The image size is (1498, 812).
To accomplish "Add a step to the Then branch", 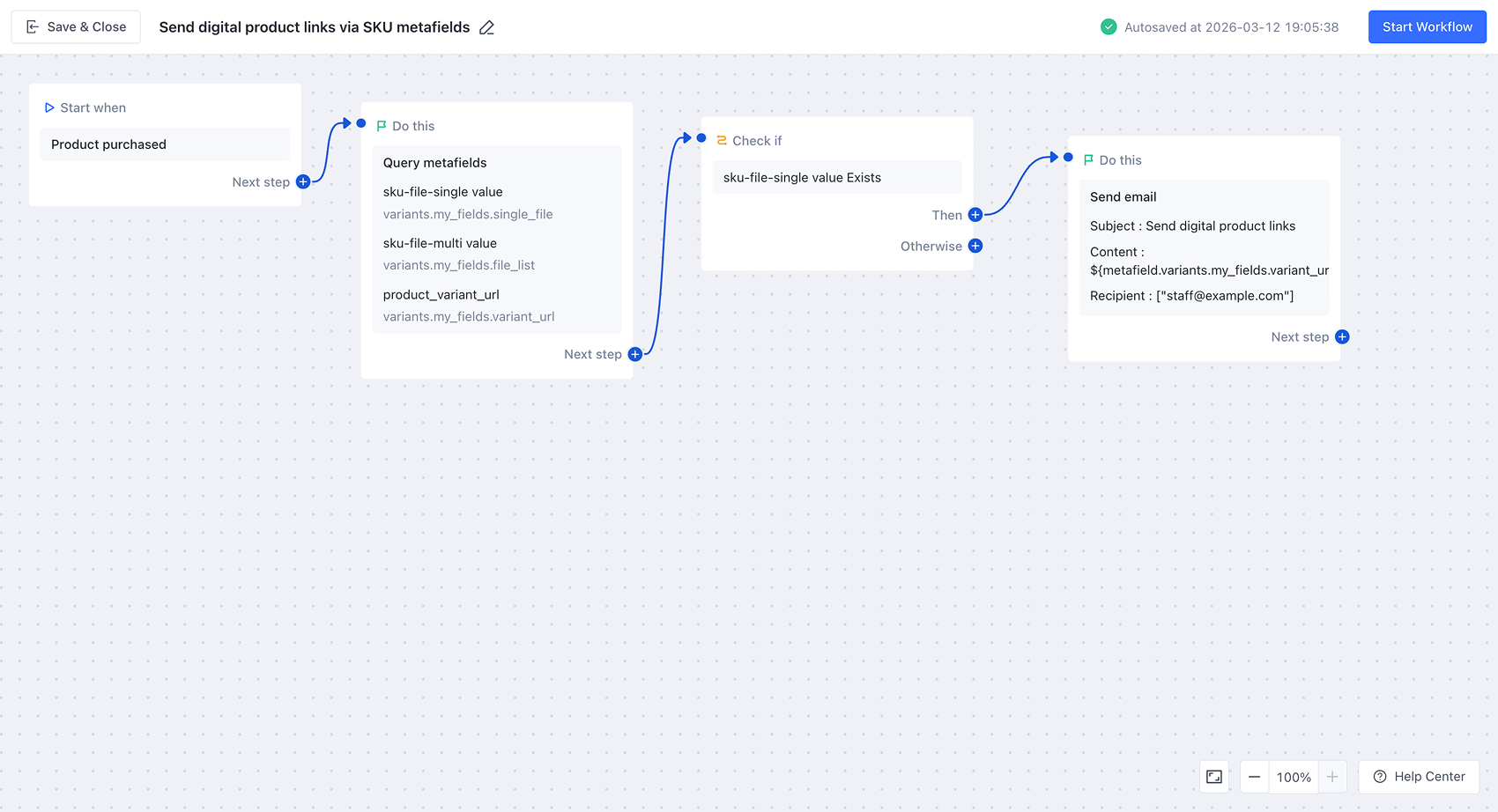I will pos(975,214).
